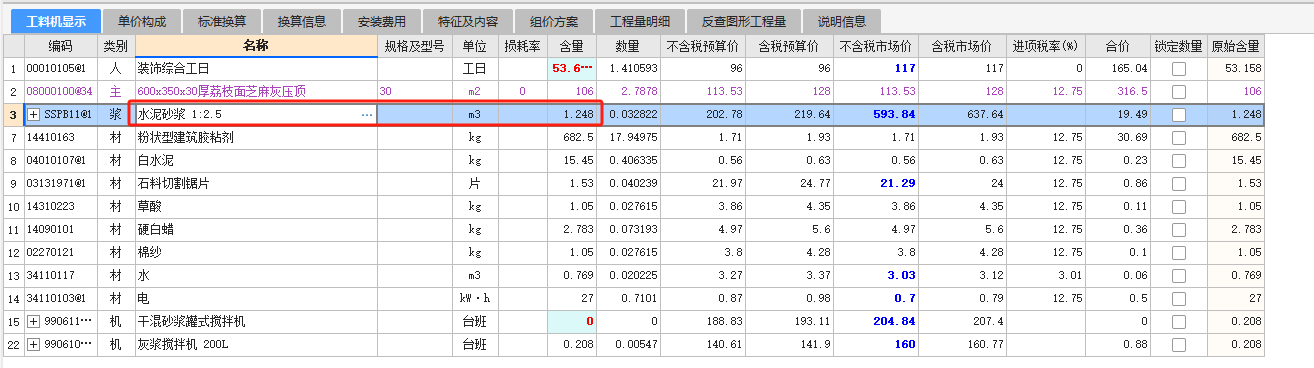
Task: Click code cell 34110117
Action: pos(61,275)
